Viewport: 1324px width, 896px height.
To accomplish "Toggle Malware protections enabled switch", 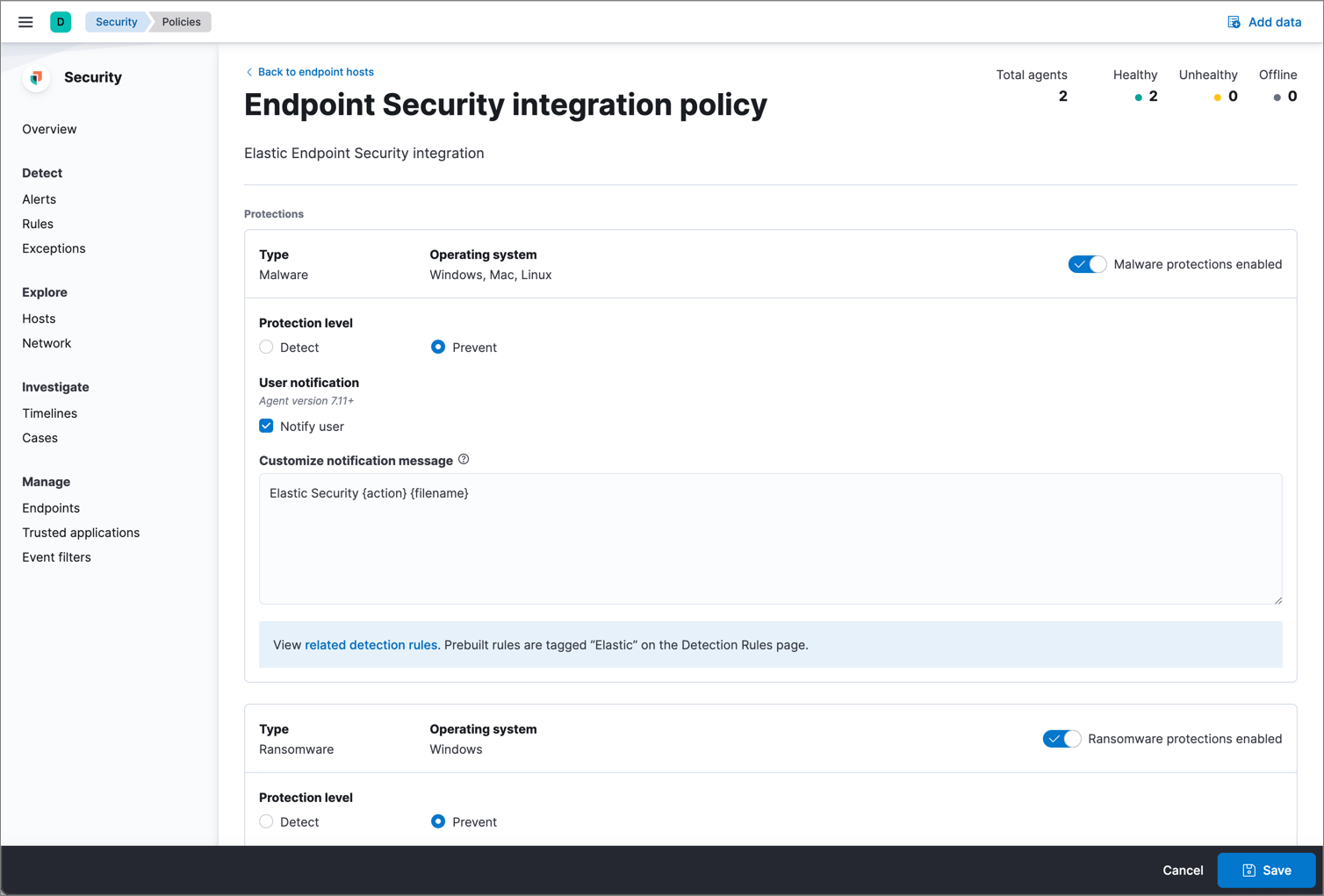I will click(1087, 264).
